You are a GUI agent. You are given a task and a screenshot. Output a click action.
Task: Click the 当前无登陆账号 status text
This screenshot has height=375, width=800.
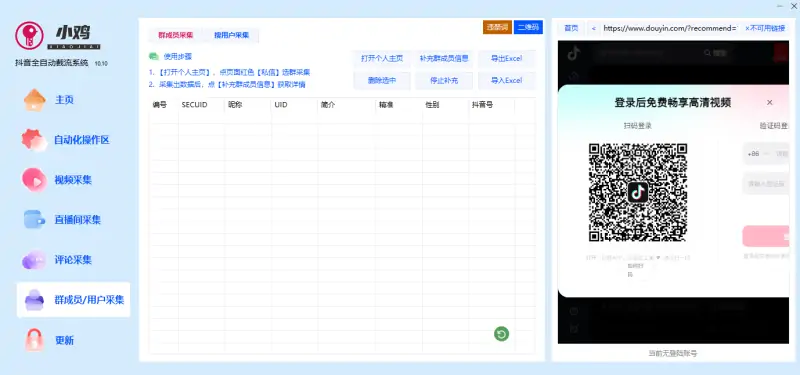[x=672, y=353]
